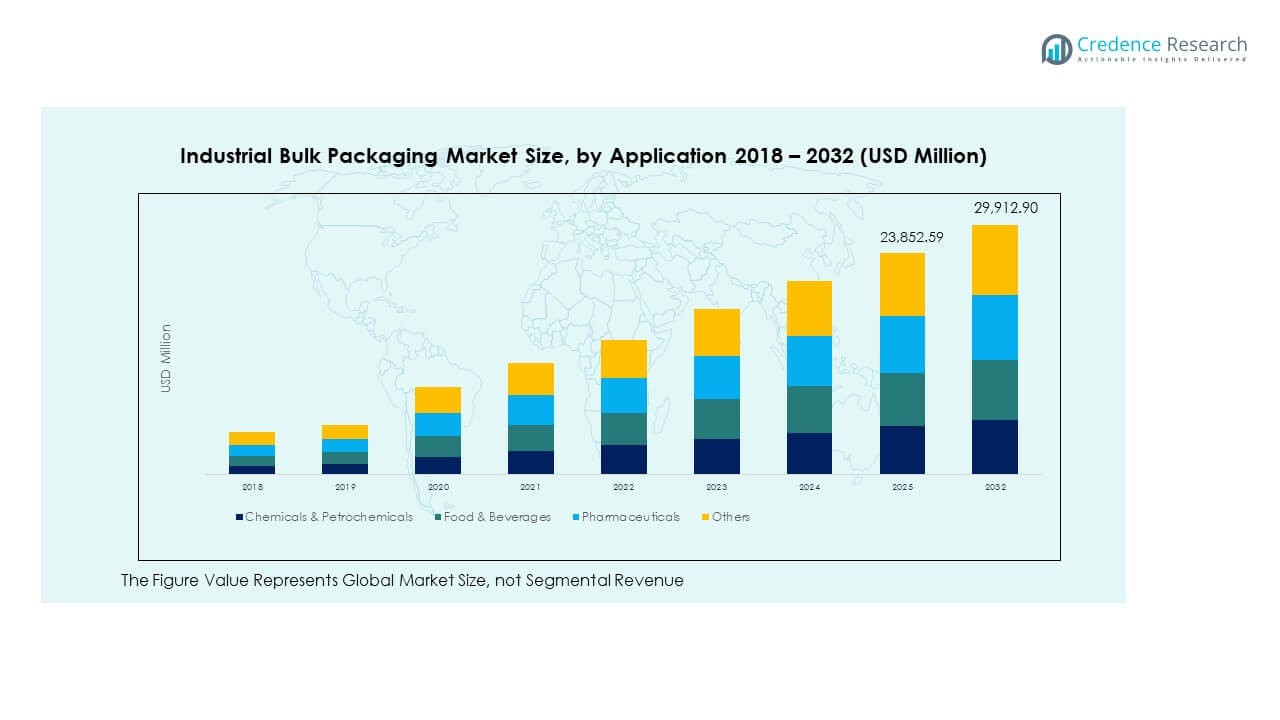Click the light blue Pharmaceuticals segment of 2024 bar
This screenshot has width=1280, height=720.
809,361
